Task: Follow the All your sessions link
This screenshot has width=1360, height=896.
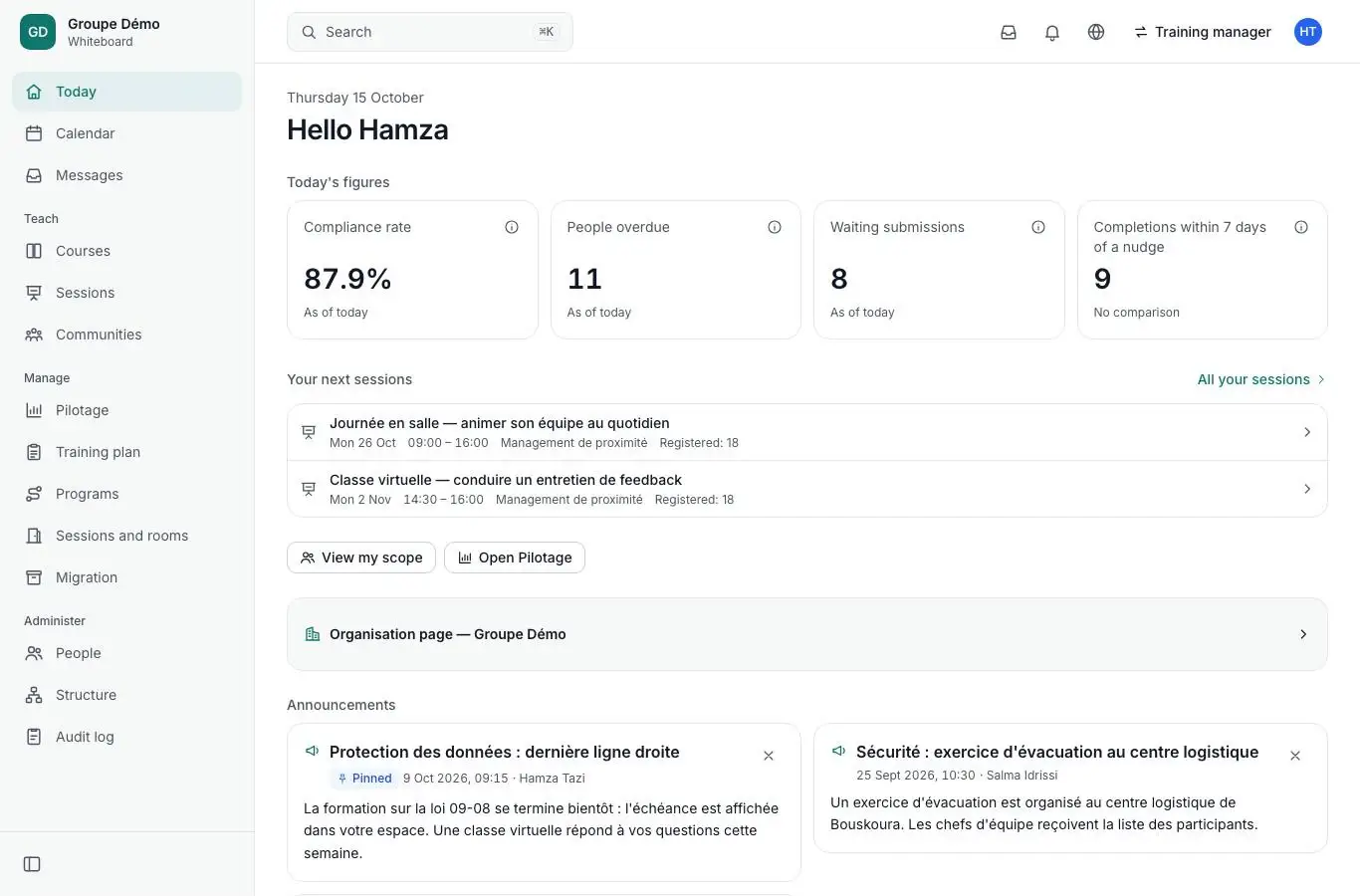Action: click(x=1261, y=379)
